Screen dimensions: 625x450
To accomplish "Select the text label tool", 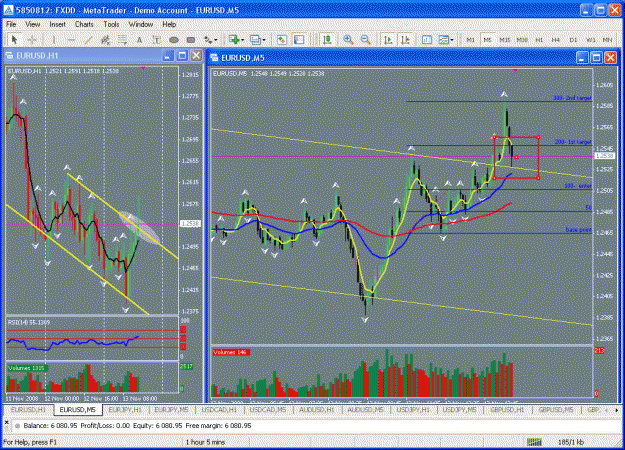I will [x=157, y=39].
